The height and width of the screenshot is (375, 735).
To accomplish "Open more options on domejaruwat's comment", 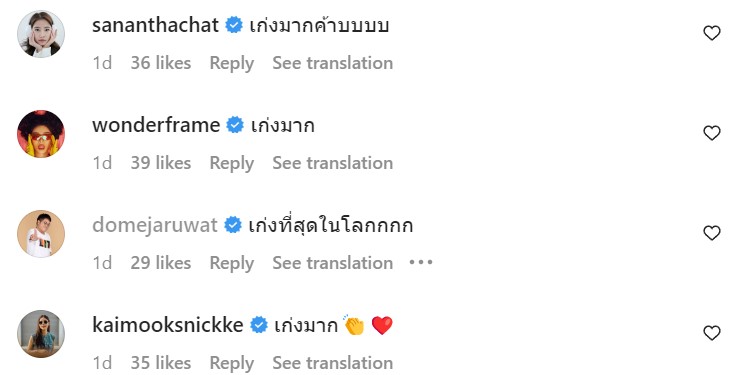I will (420, 262).
